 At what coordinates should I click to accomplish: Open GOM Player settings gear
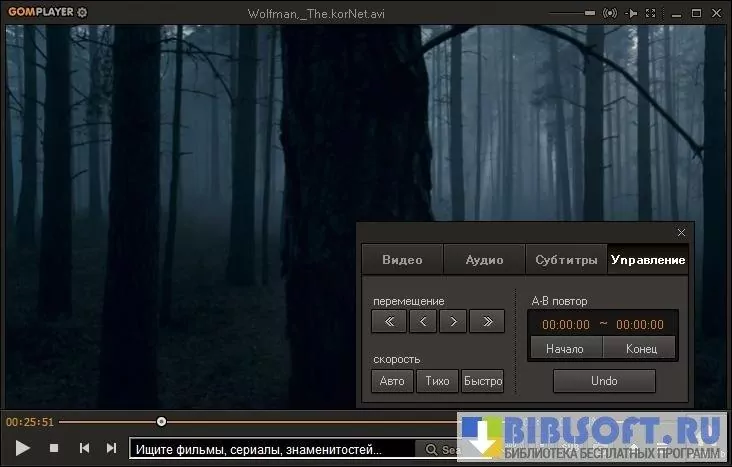tap(82, 13)
